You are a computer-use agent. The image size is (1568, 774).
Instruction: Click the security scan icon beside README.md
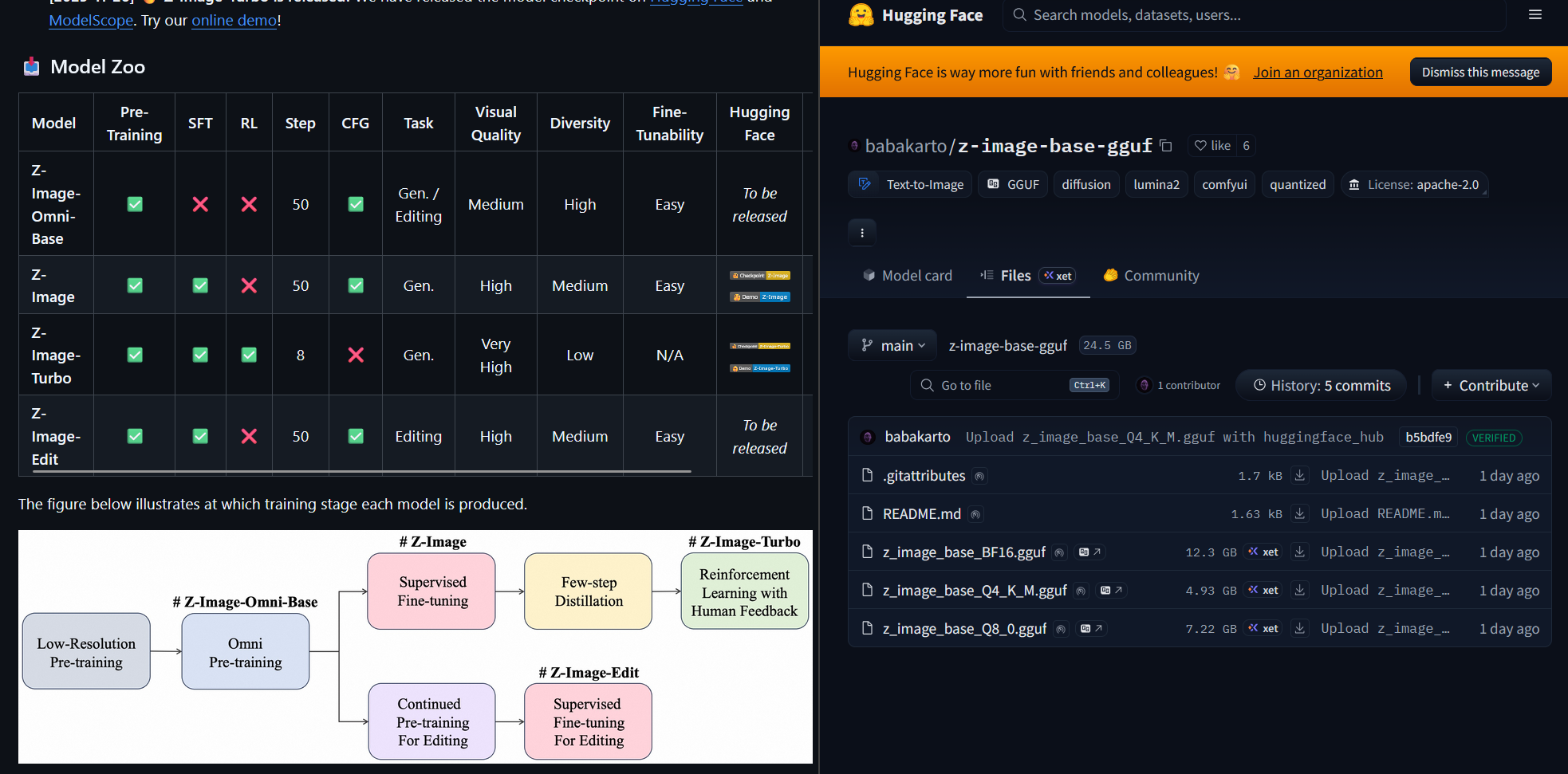pos(975,514)
